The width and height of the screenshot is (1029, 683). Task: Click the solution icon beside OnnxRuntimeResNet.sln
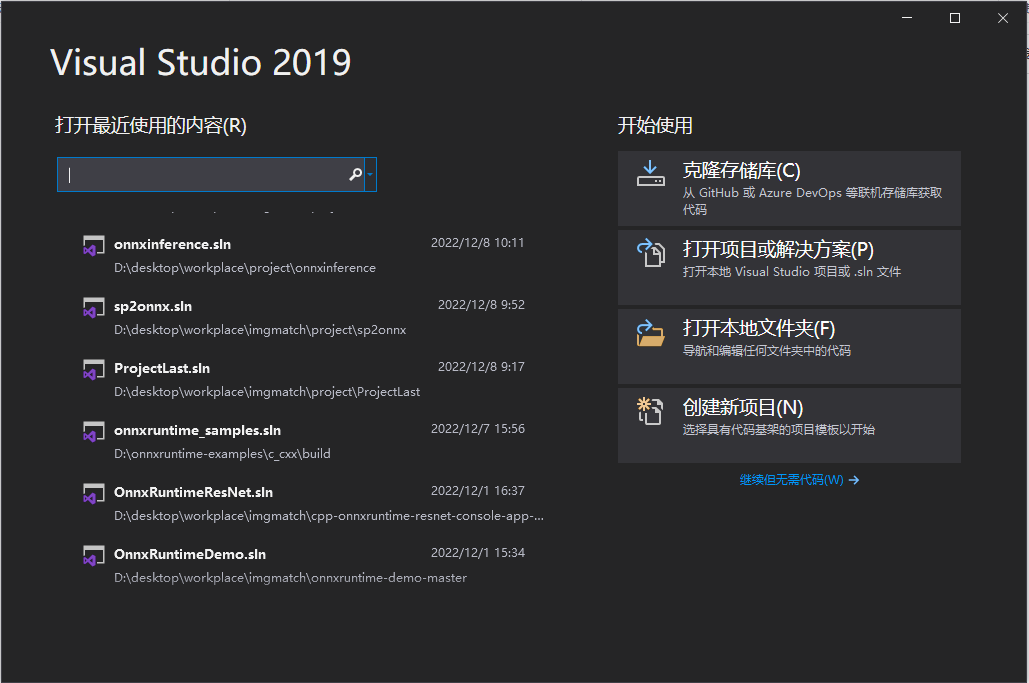(x=93, y=494)
